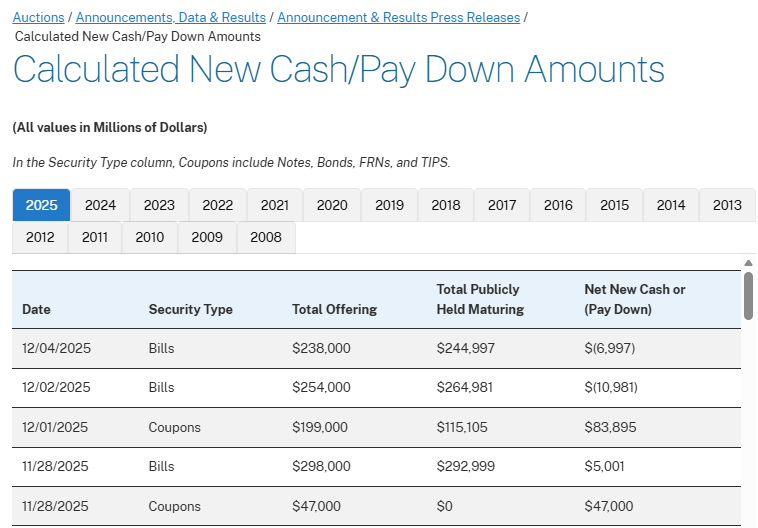The height and width of the screenshot is (528, 758).
Task: Open Announcement & Results Press Releases link
Action: tap(398, 18)
